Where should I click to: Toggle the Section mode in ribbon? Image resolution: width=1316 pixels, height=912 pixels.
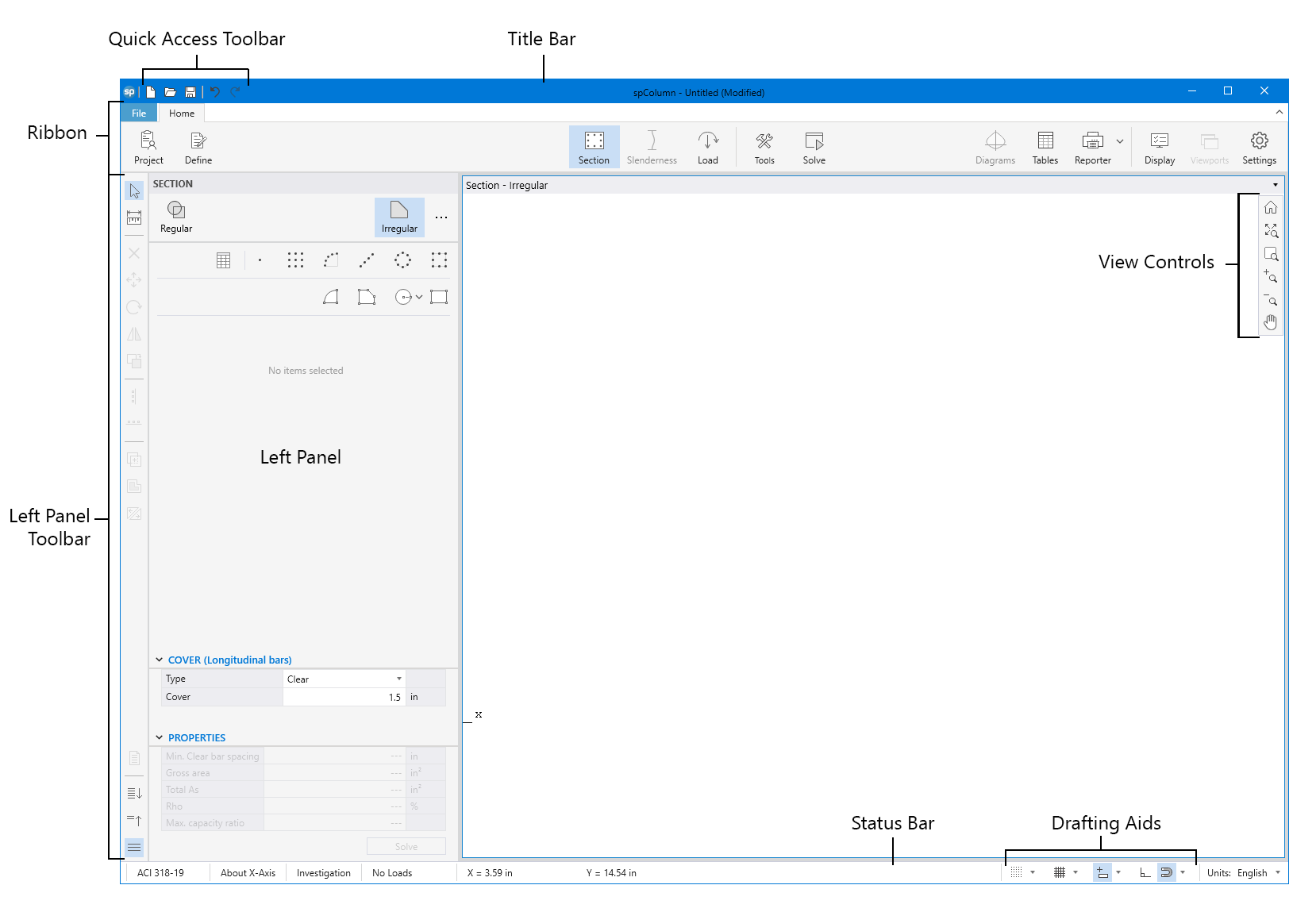(594, 148)
